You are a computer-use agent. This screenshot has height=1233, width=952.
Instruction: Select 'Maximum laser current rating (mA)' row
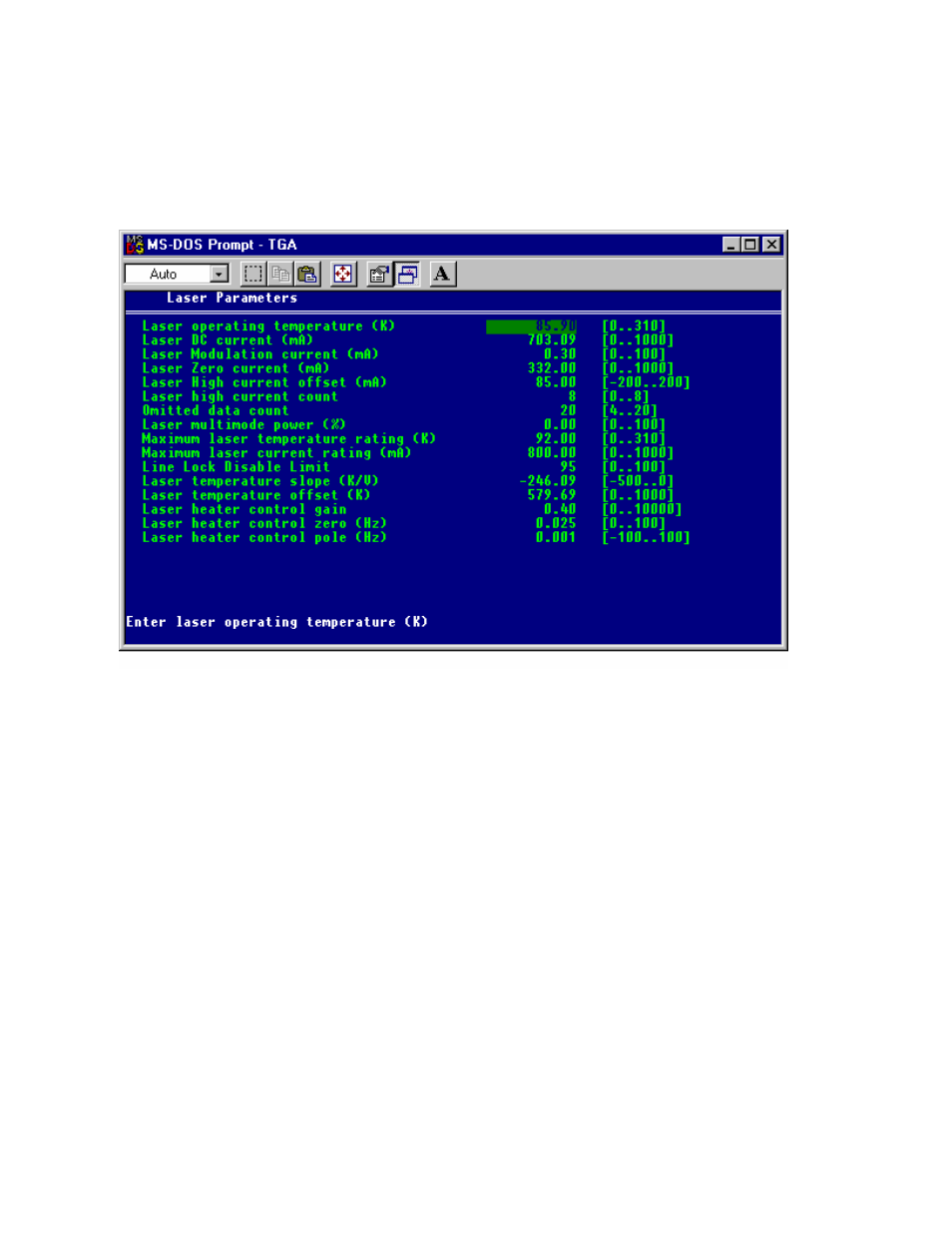click(x=407, y=452)
